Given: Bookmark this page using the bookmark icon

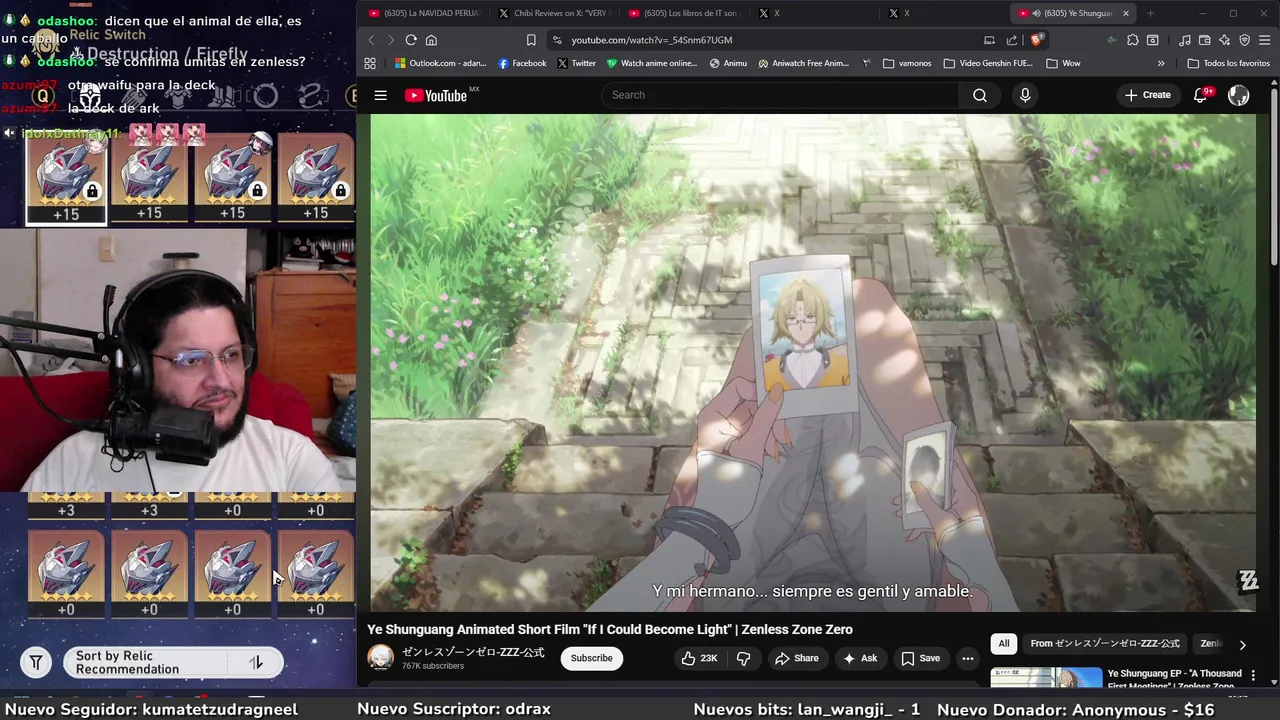Looking at the screenshot, I should pos(531,40).
